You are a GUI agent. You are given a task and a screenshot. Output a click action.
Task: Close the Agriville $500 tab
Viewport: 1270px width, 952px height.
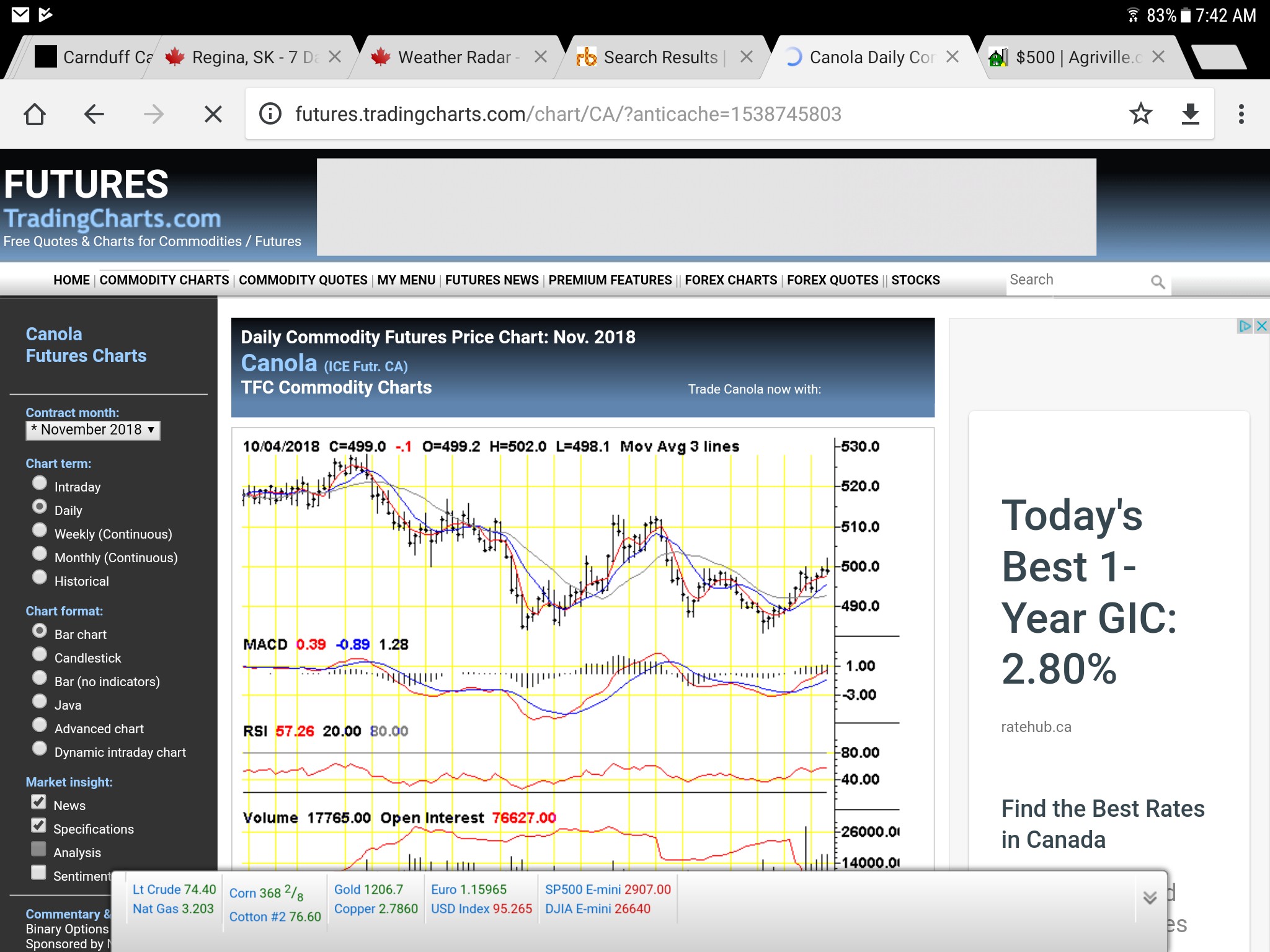(x=1158, y=57)
